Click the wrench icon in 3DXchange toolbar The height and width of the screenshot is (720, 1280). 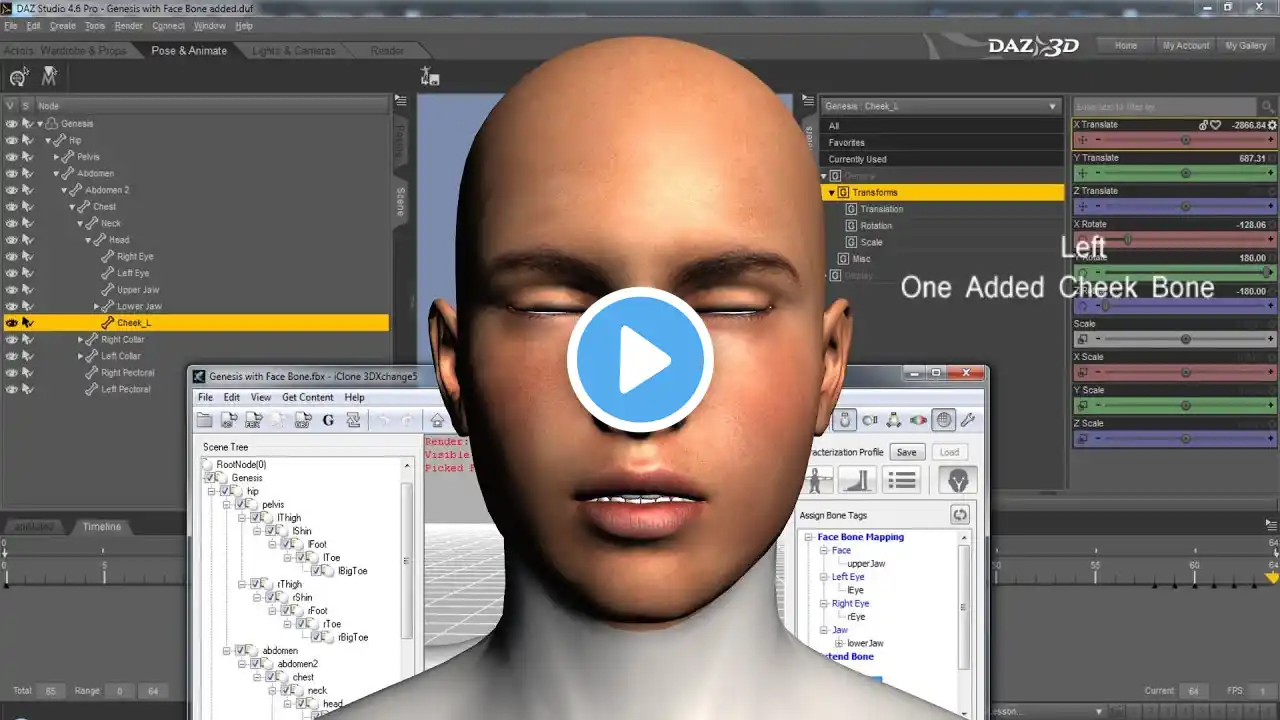[x=967, y=420]
